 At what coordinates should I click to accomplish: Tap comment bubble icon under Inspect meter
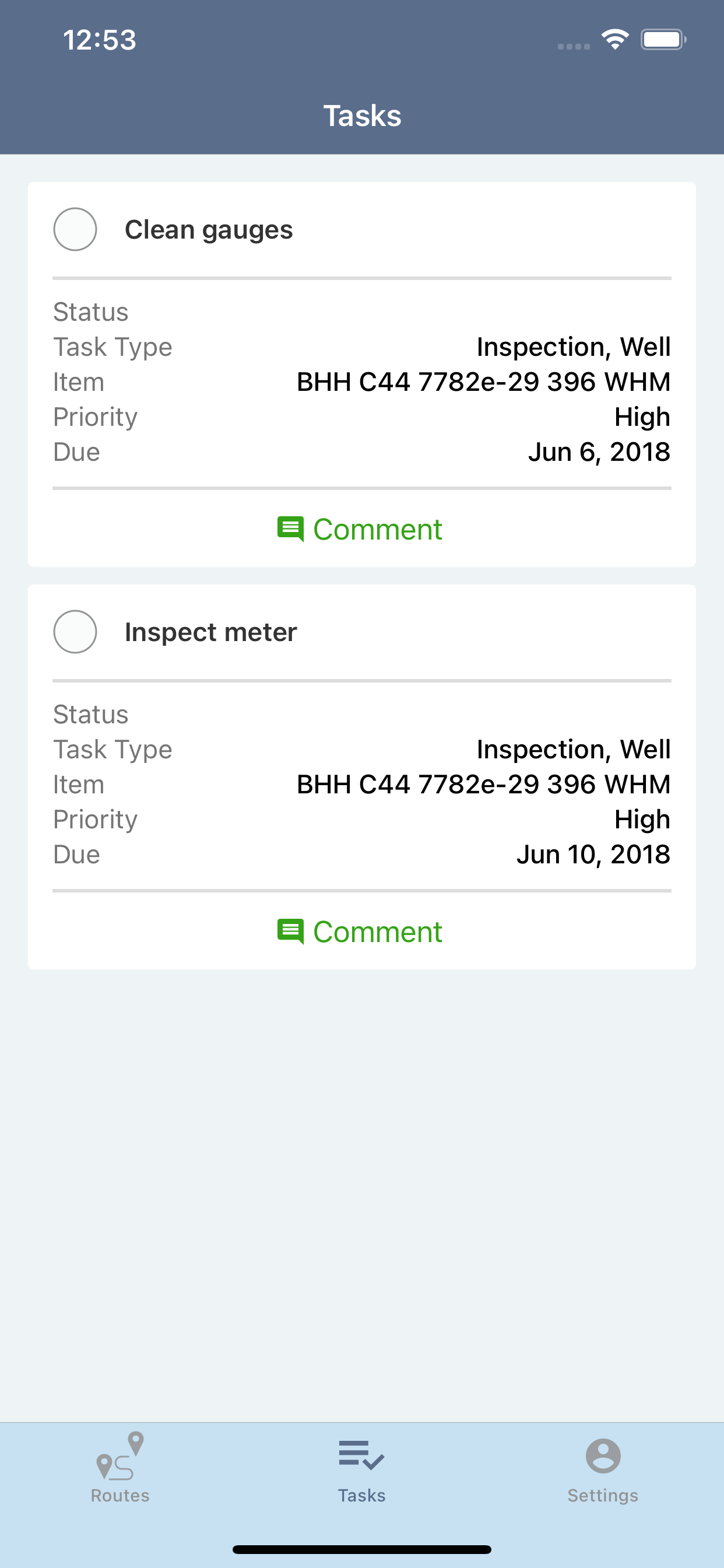click(x=290, y=932)
